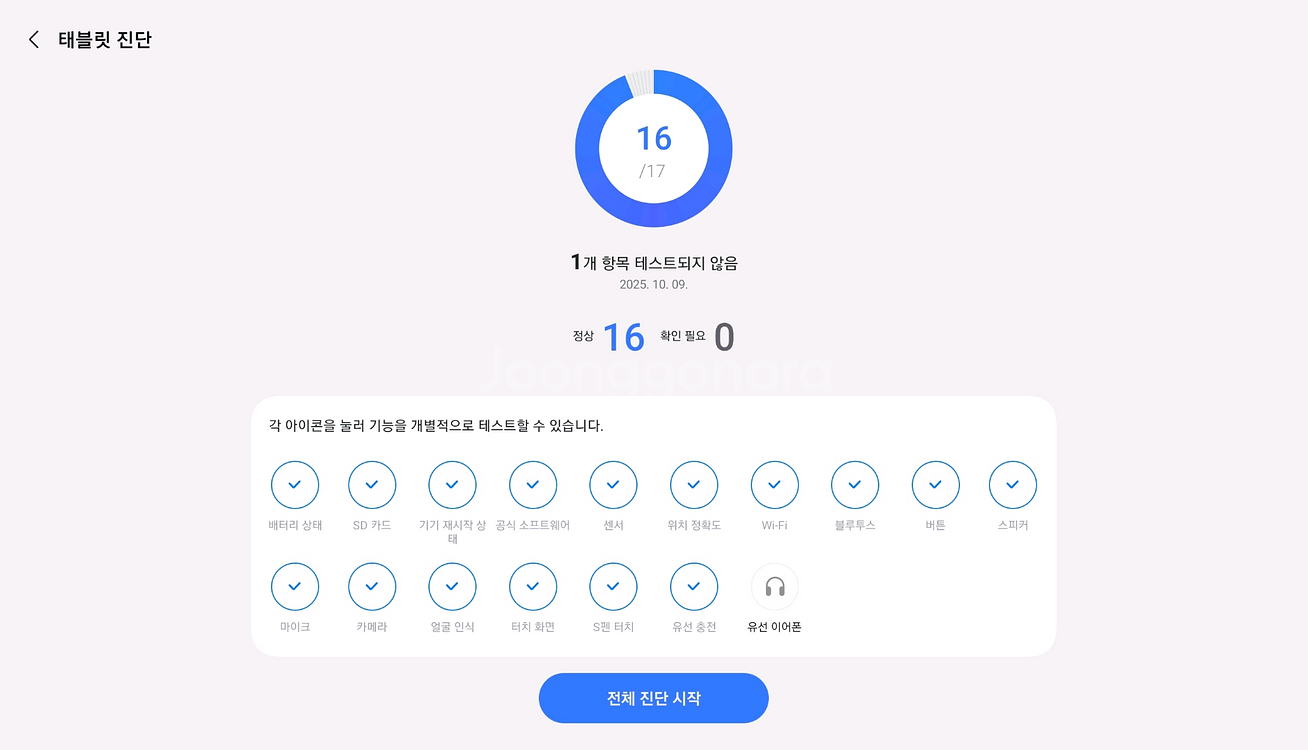This screenshot has width=1308, height=750.
Task: Go back from 태블릿 진단 screen
Action: tap(34, 40)
